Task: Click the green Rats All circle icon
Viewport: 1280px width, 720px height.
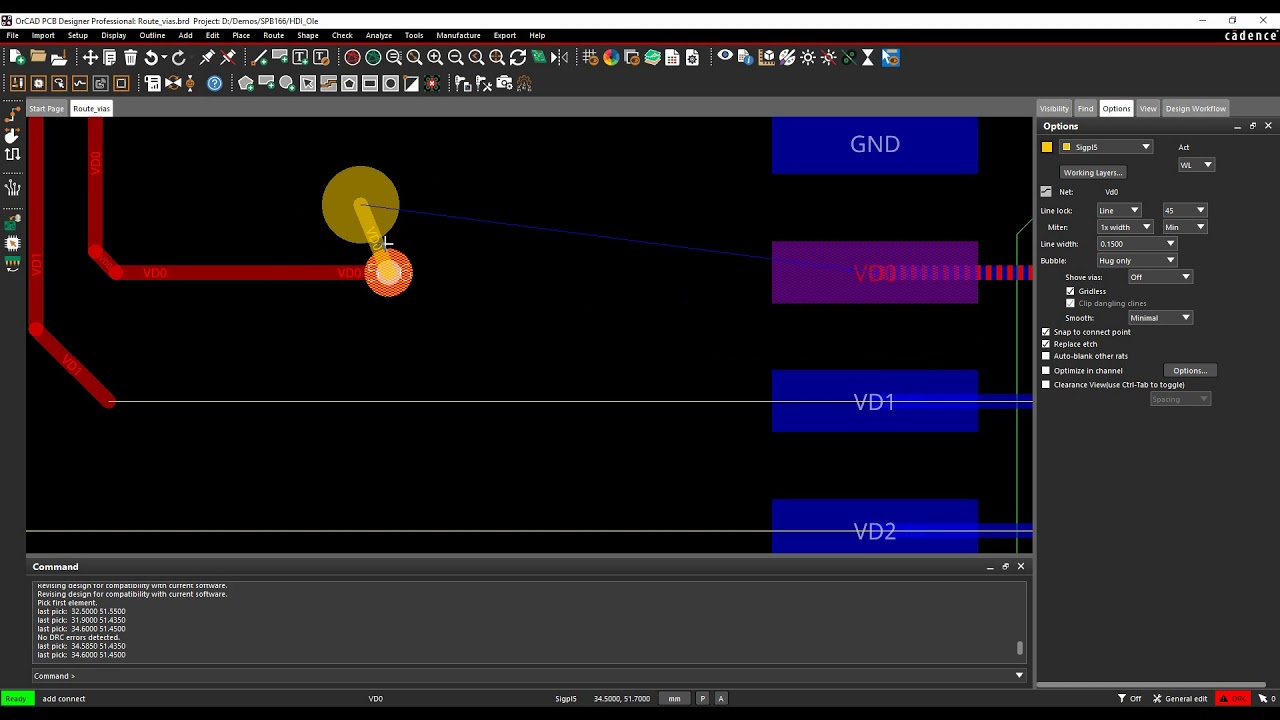Action: click(x=373, y=58)
